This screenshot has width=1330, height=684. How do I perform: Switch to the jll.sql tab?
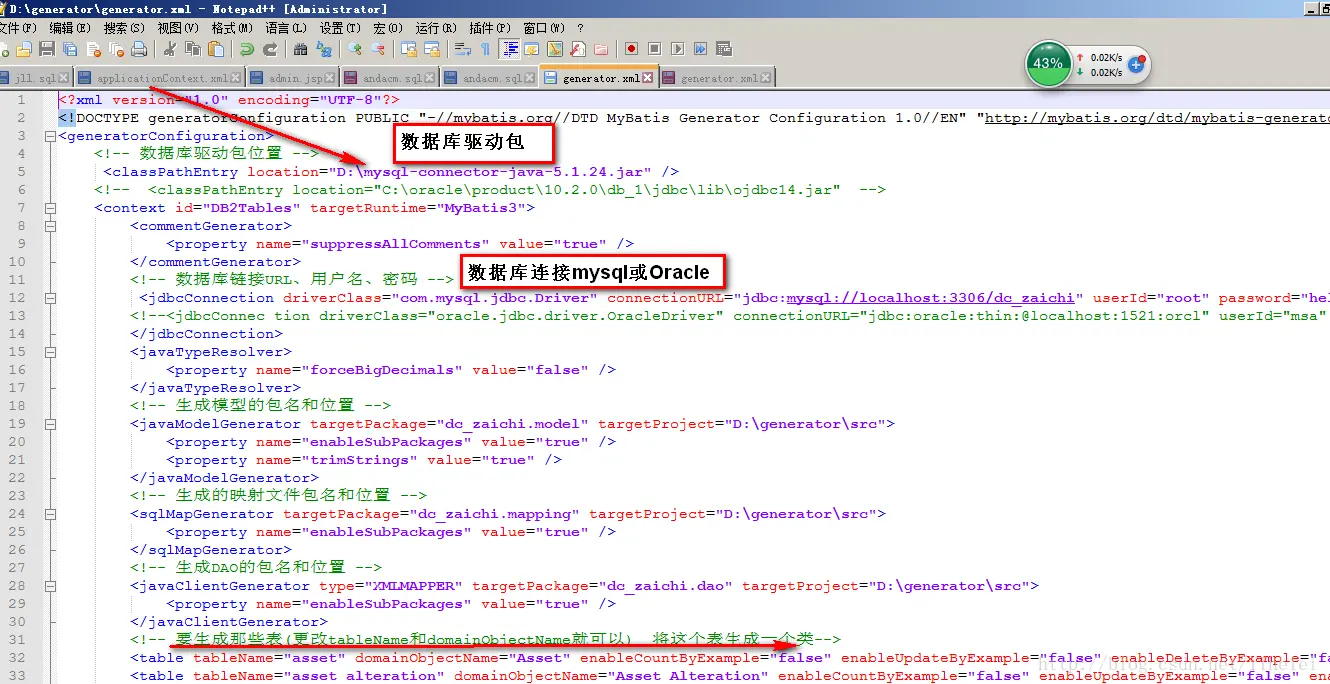pos(34,78)
